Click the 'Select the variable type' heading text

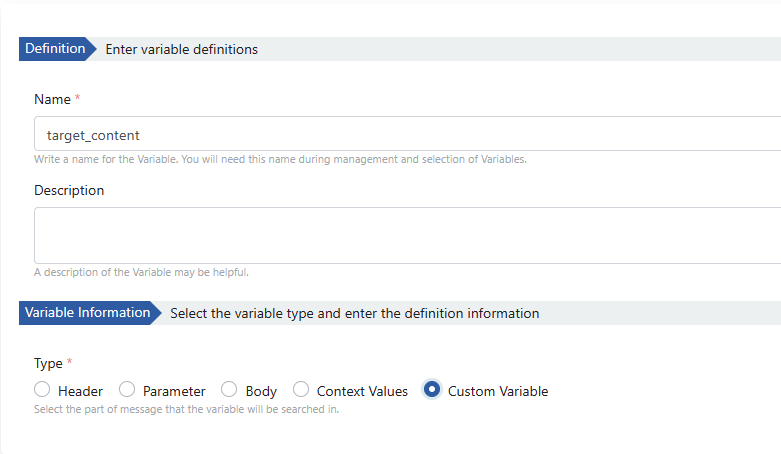click(354, 313)
